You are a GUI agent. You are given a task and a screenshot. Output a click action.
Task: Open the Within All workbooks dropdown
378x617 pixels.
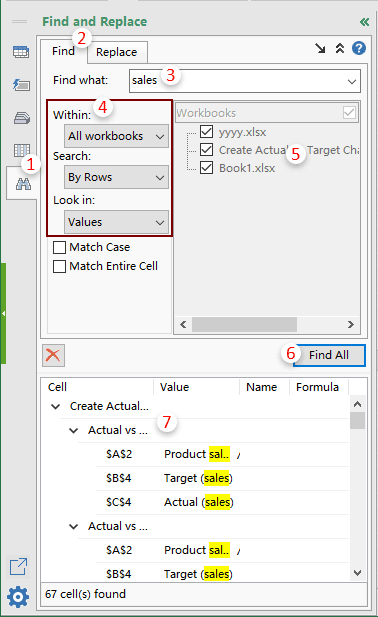[x=116, y=136]
